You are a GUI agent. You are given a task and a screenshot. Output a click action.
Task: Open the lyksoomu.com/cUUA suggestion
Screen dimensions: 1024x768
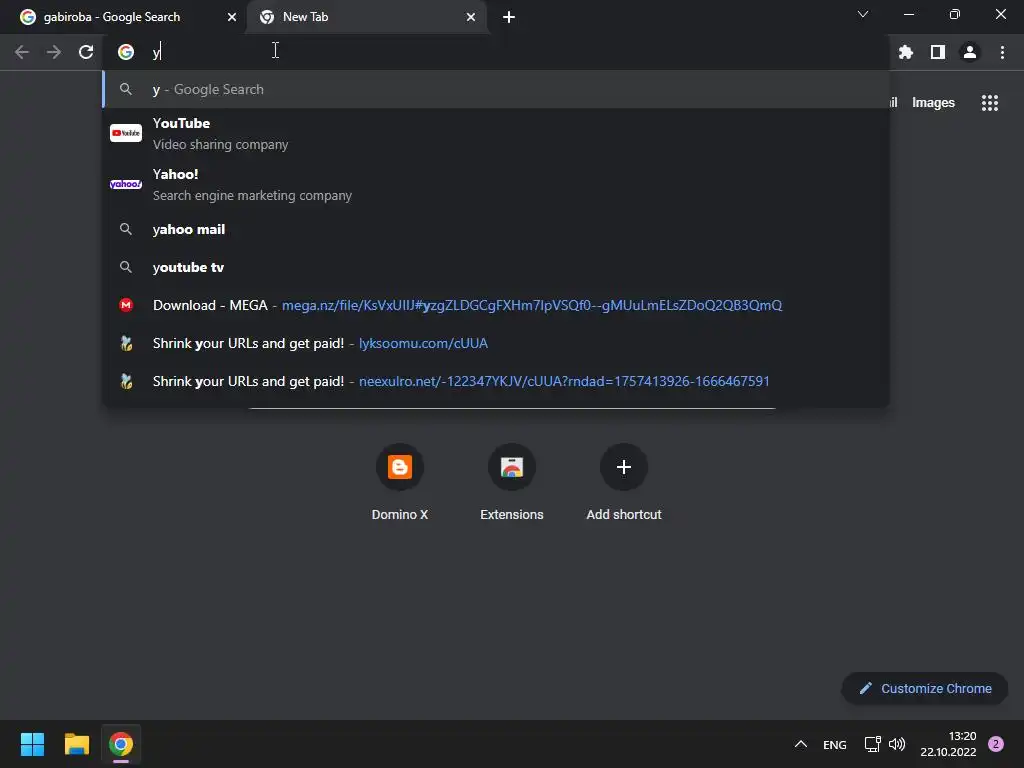click(x=496, y=343)
